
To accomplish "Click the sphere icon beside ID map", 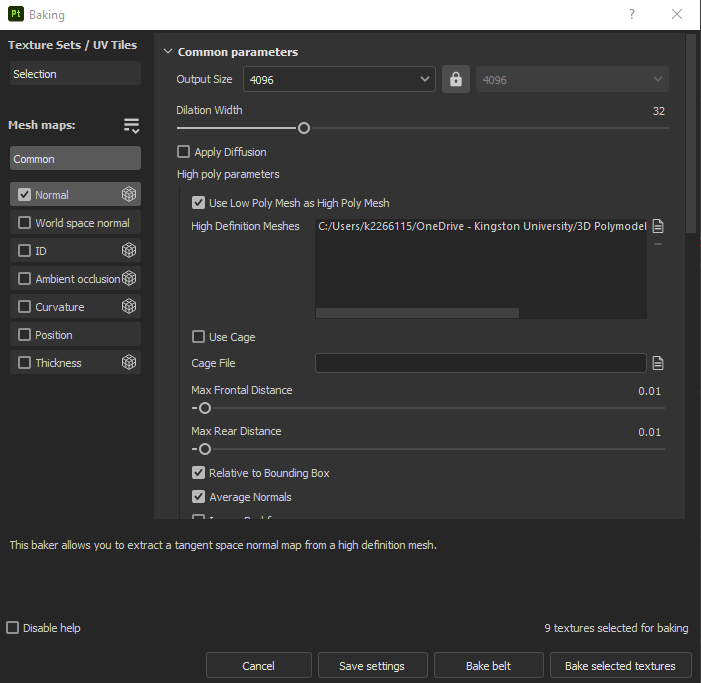I will point(129,251).
